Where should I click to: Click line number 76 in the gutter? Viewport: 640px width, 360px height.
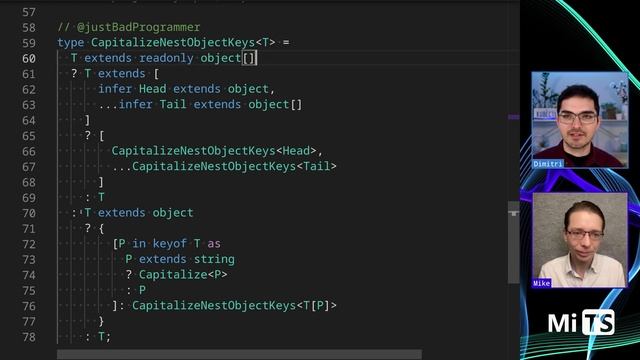[x=29, y=307]
